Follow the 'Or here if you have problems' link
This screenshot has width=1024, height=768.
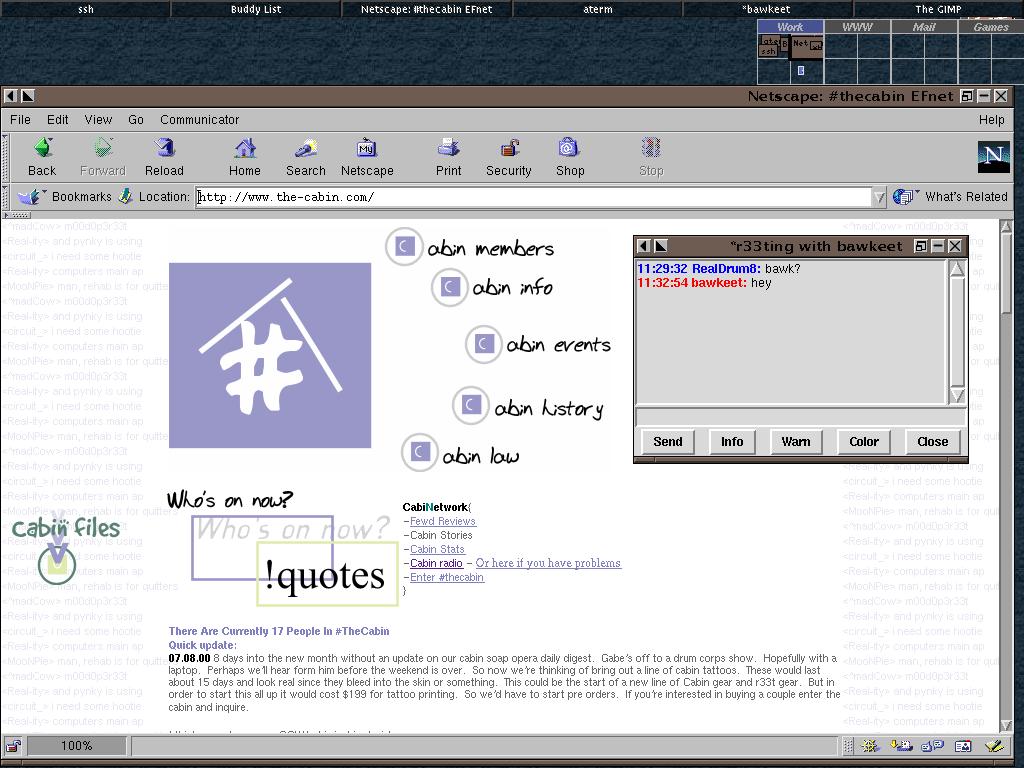[x=548, y=563]
